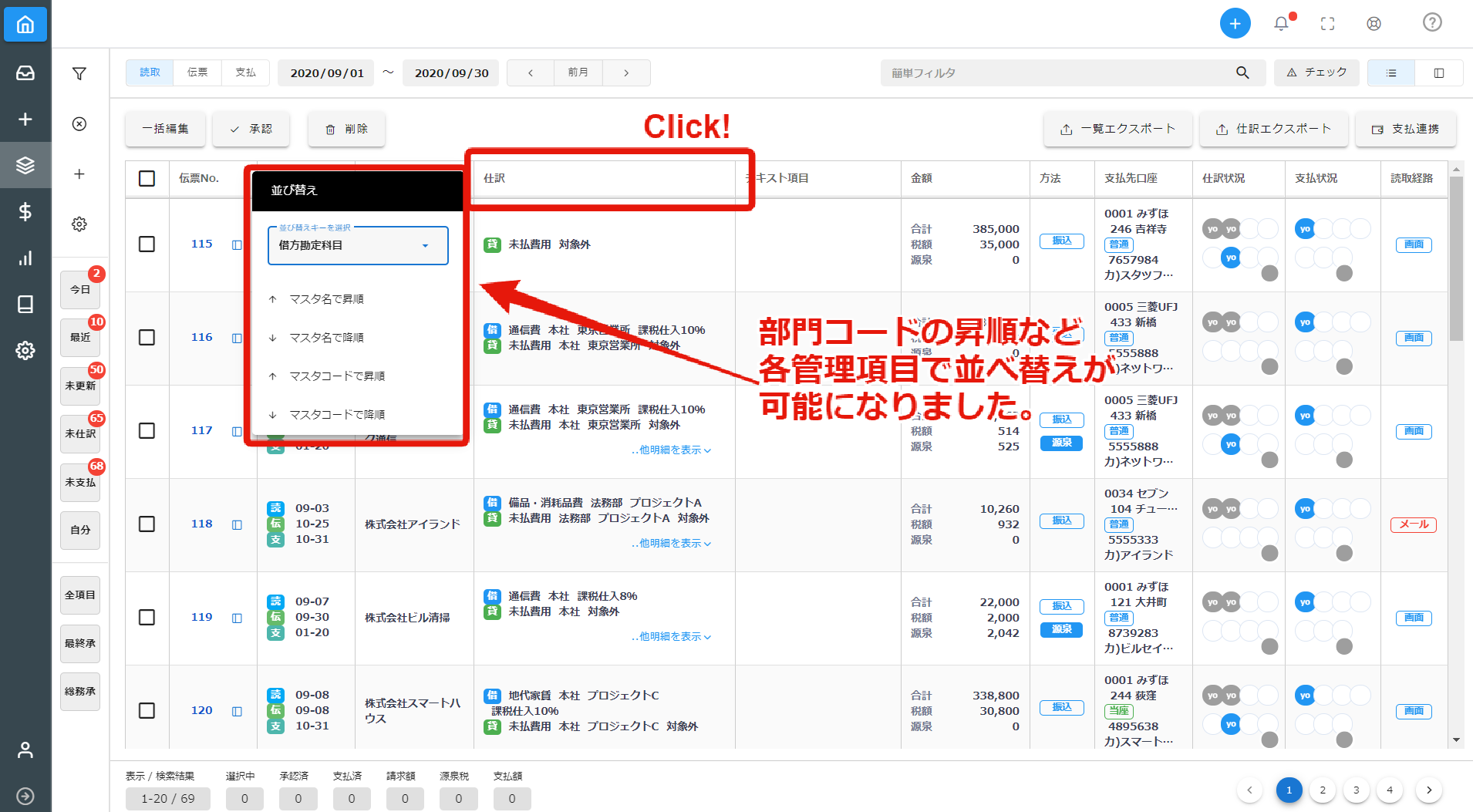The image size is (1473, 812).
Task: Click the clear filter circled X icon
Action: (79, 123)
